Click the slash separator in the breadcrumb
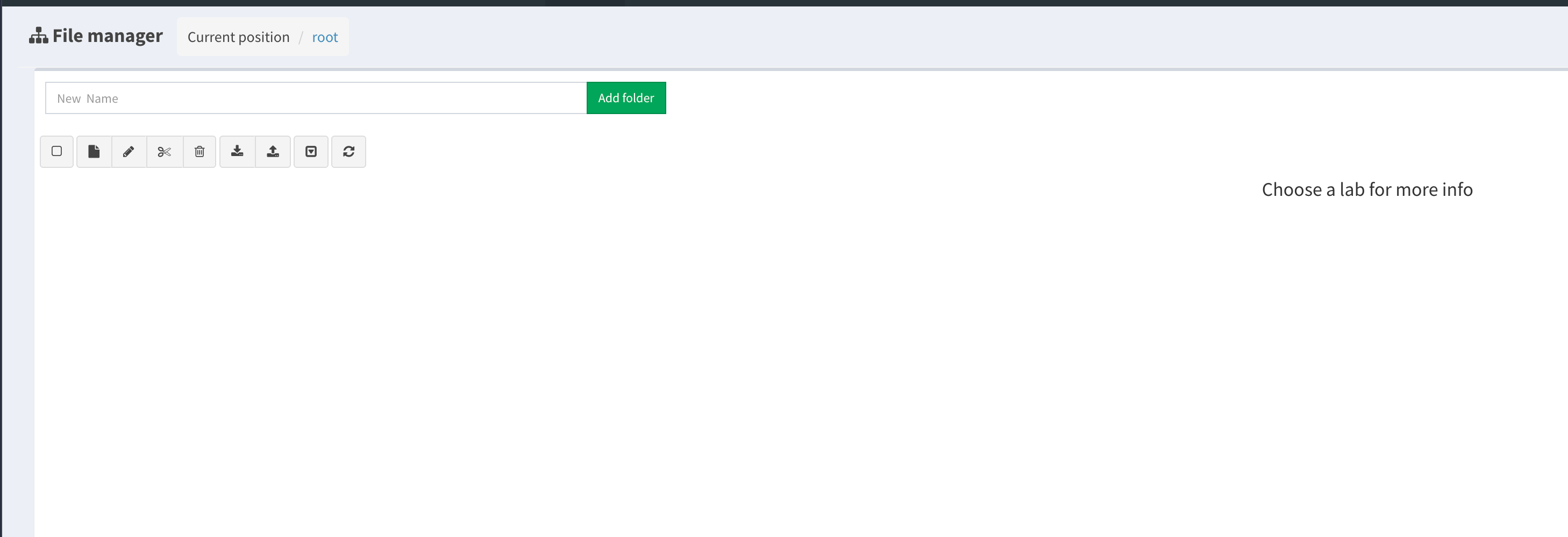 301,37
